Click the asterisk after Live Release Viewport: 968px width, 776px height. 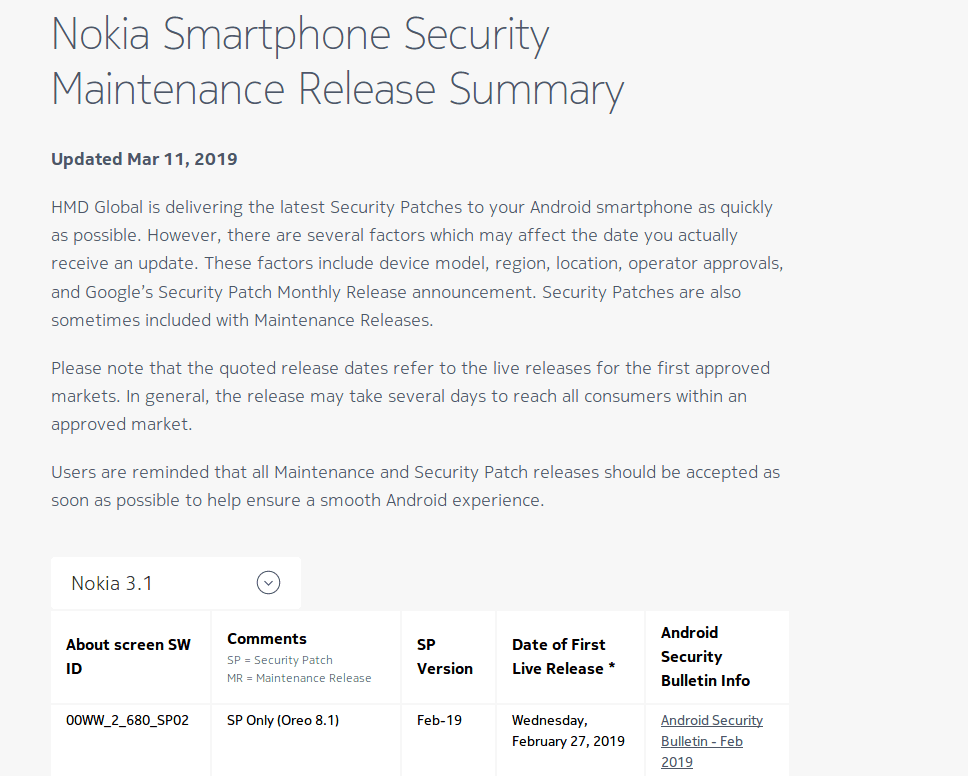point(612,667)
